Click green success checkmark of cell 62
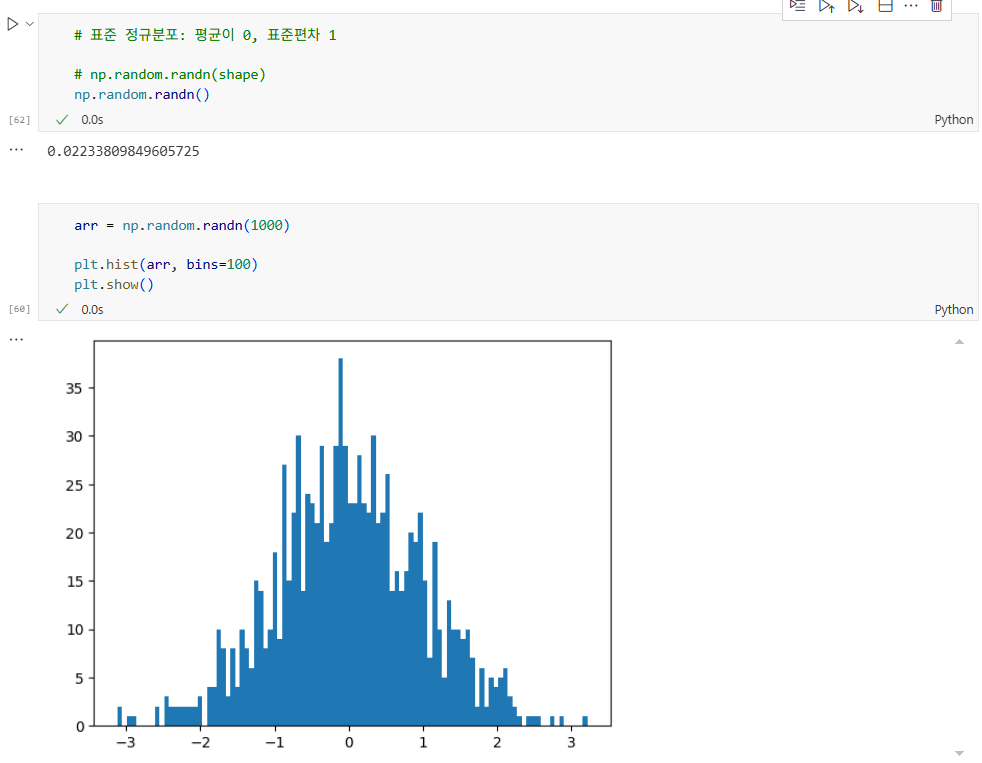The width and height of the screenshot is (982, 763). point(61,120)
